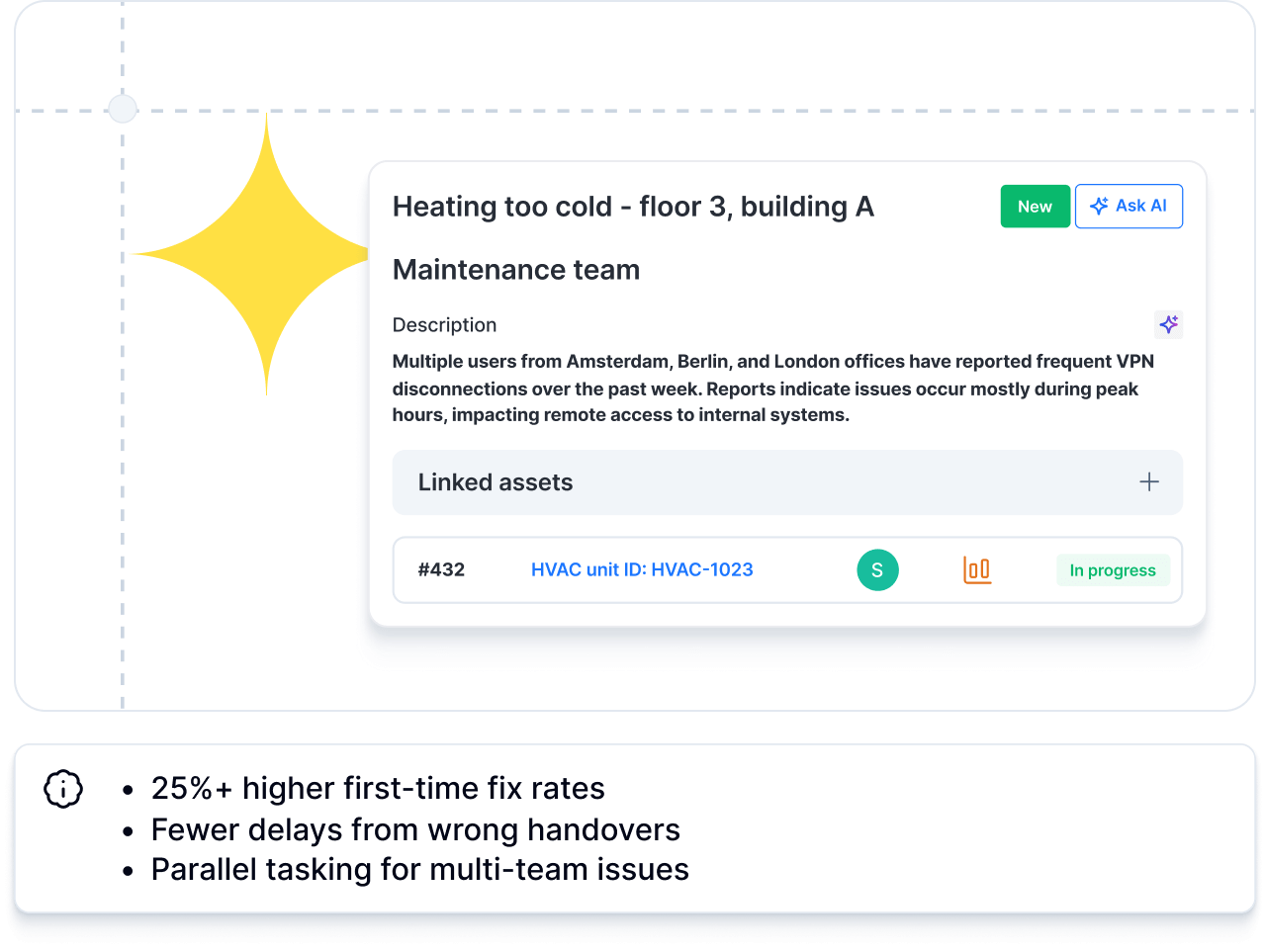The image size is (1265, 952).
Task: Click the Maintenance team heading
Action: (x=515, y=270)
